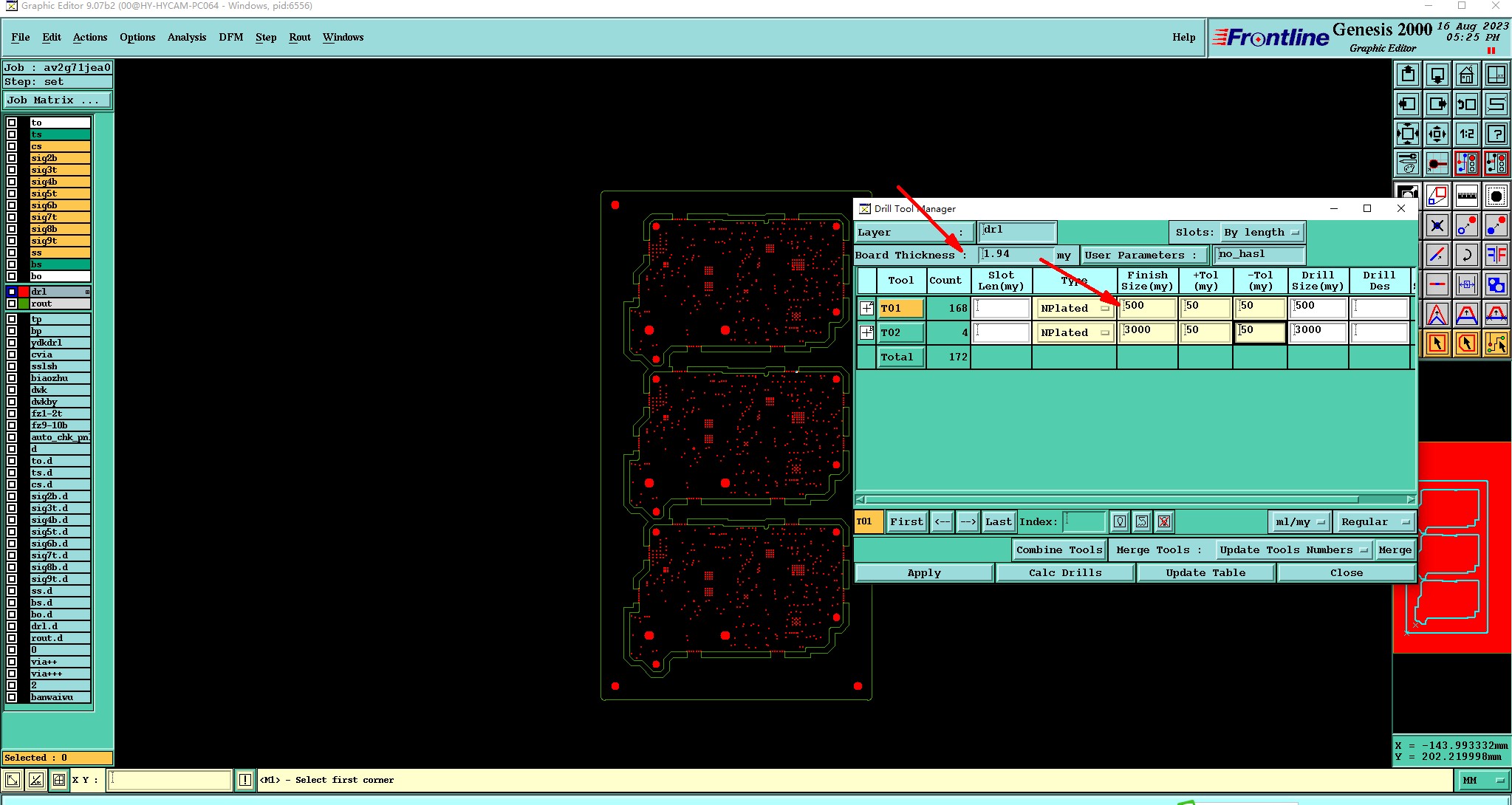This screenshot has width=1512, height=805.
Task: Select the ruler measure tool
Action: (x=1466, y=196)
